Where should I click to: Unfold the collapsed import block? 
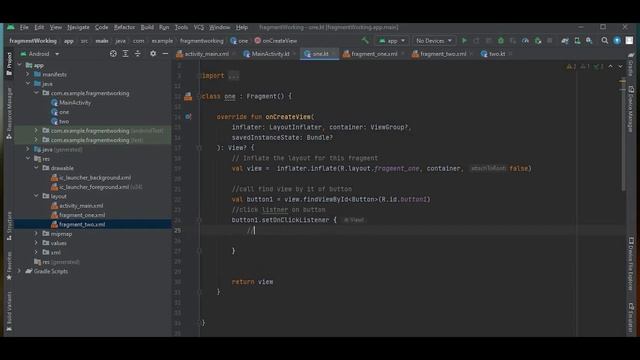click(x=233, y=76)
